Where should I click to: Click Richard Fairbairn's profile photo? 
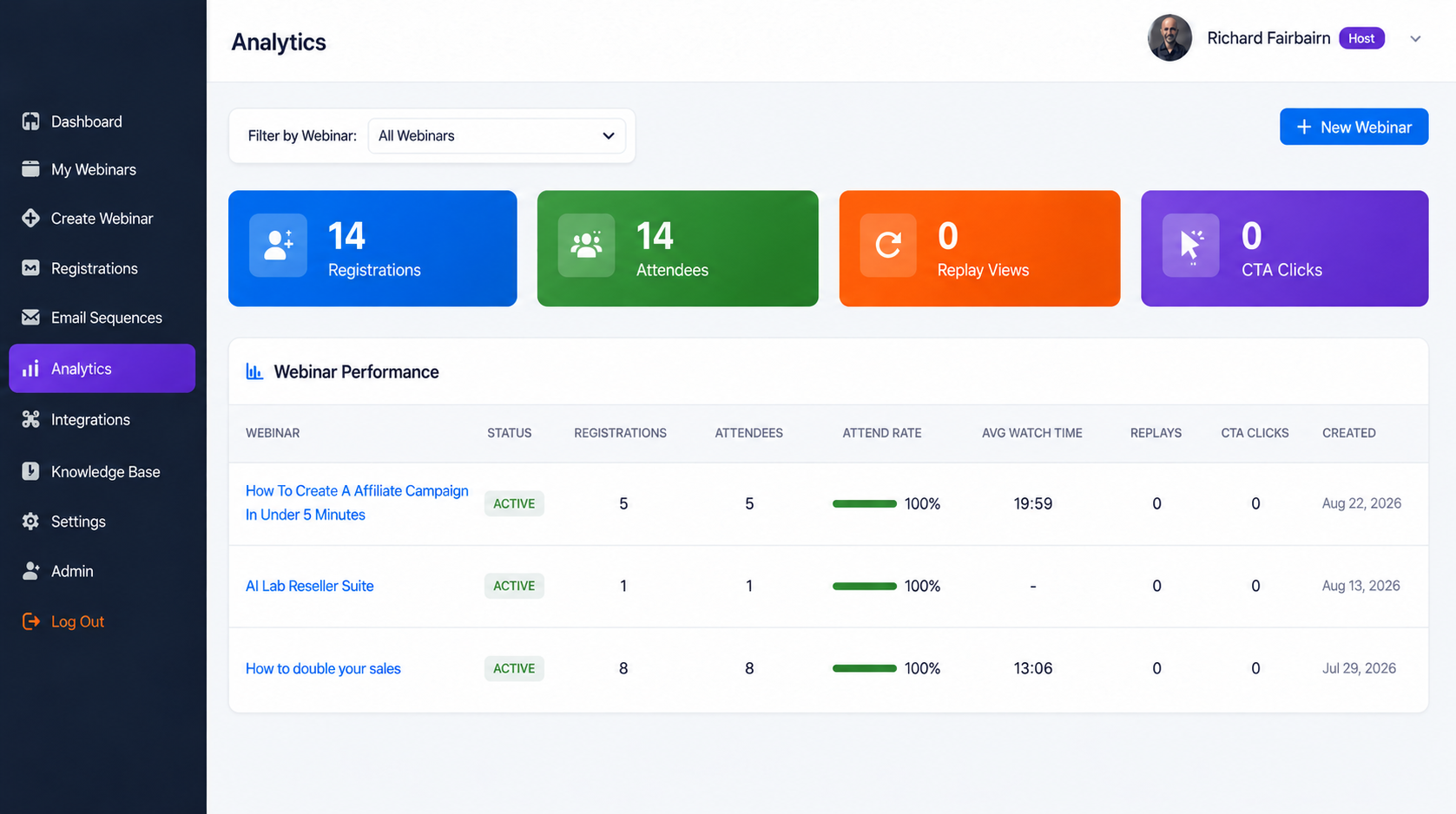click(x=1169, y=38)
